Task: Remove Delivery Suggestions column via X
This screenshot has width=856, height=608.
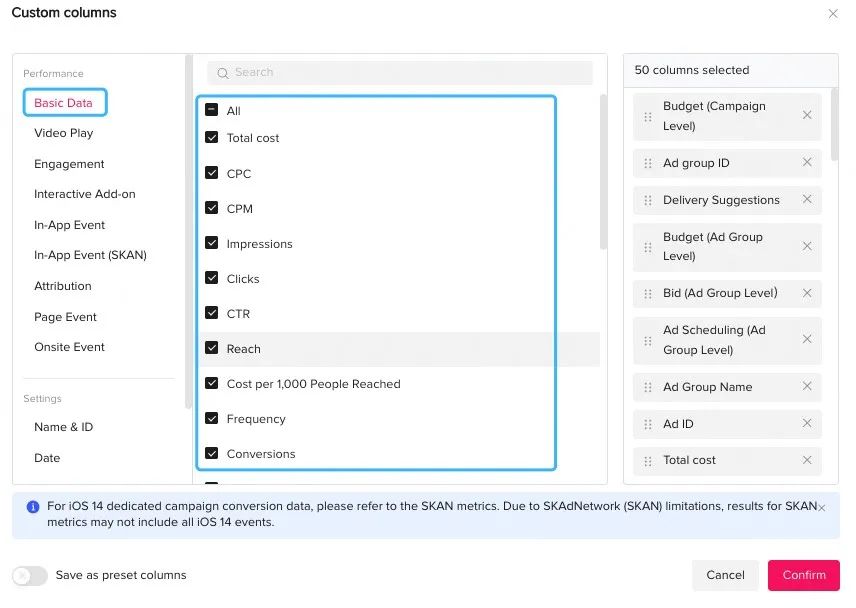Action: pos(807,200)
